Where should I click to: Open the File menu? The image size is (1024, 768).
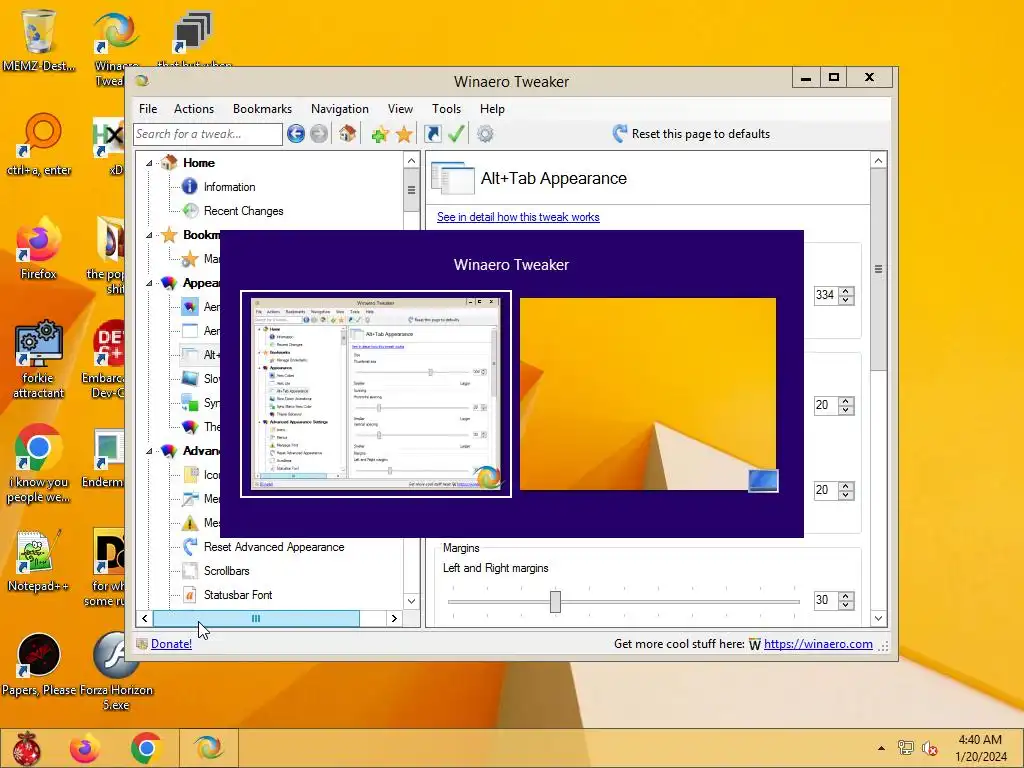coord(148,109)
